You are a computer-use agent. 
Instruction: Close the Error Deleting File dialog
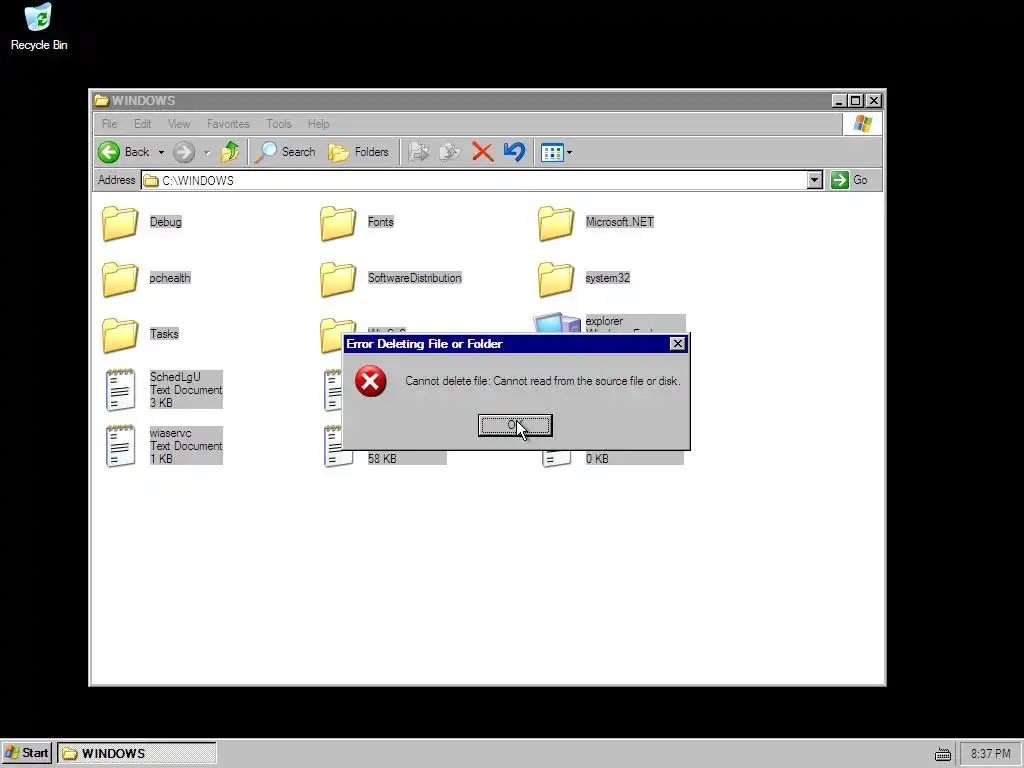click(x=677, y=344)
